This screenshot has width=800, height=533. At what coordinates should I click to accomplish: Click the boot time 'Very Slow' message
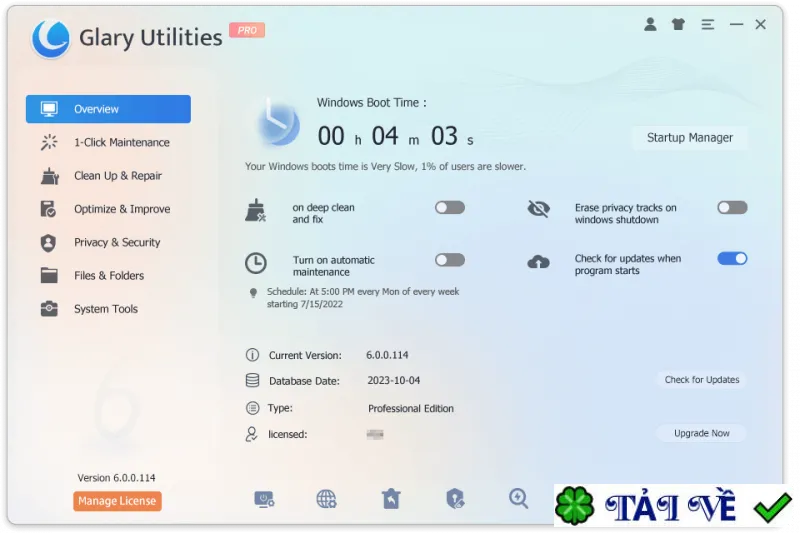(x=385, y=167)
